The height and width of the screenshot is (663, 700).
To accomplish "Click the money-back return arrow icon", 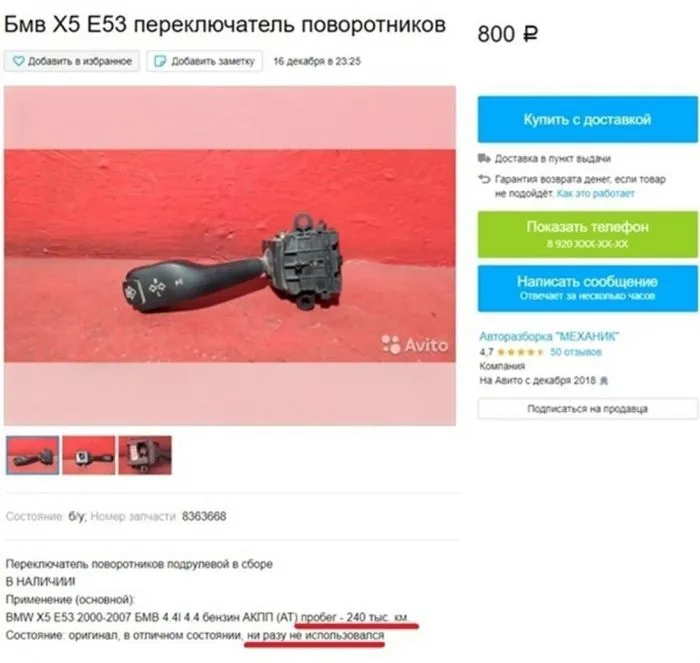I will tap(484, 179).
